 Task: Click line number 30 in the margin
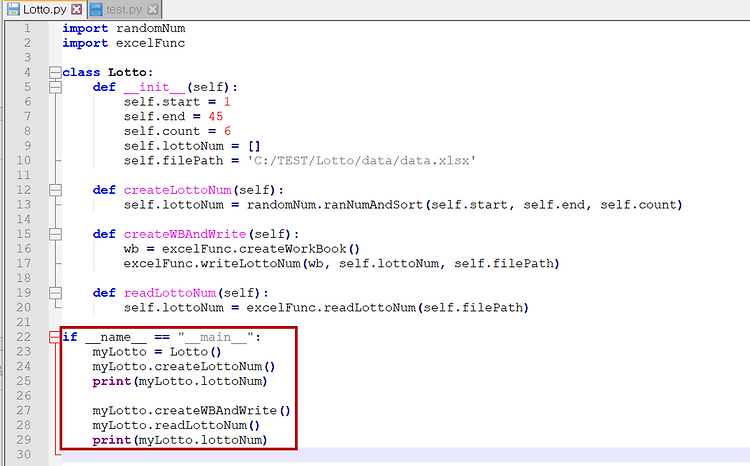point(24,455)
